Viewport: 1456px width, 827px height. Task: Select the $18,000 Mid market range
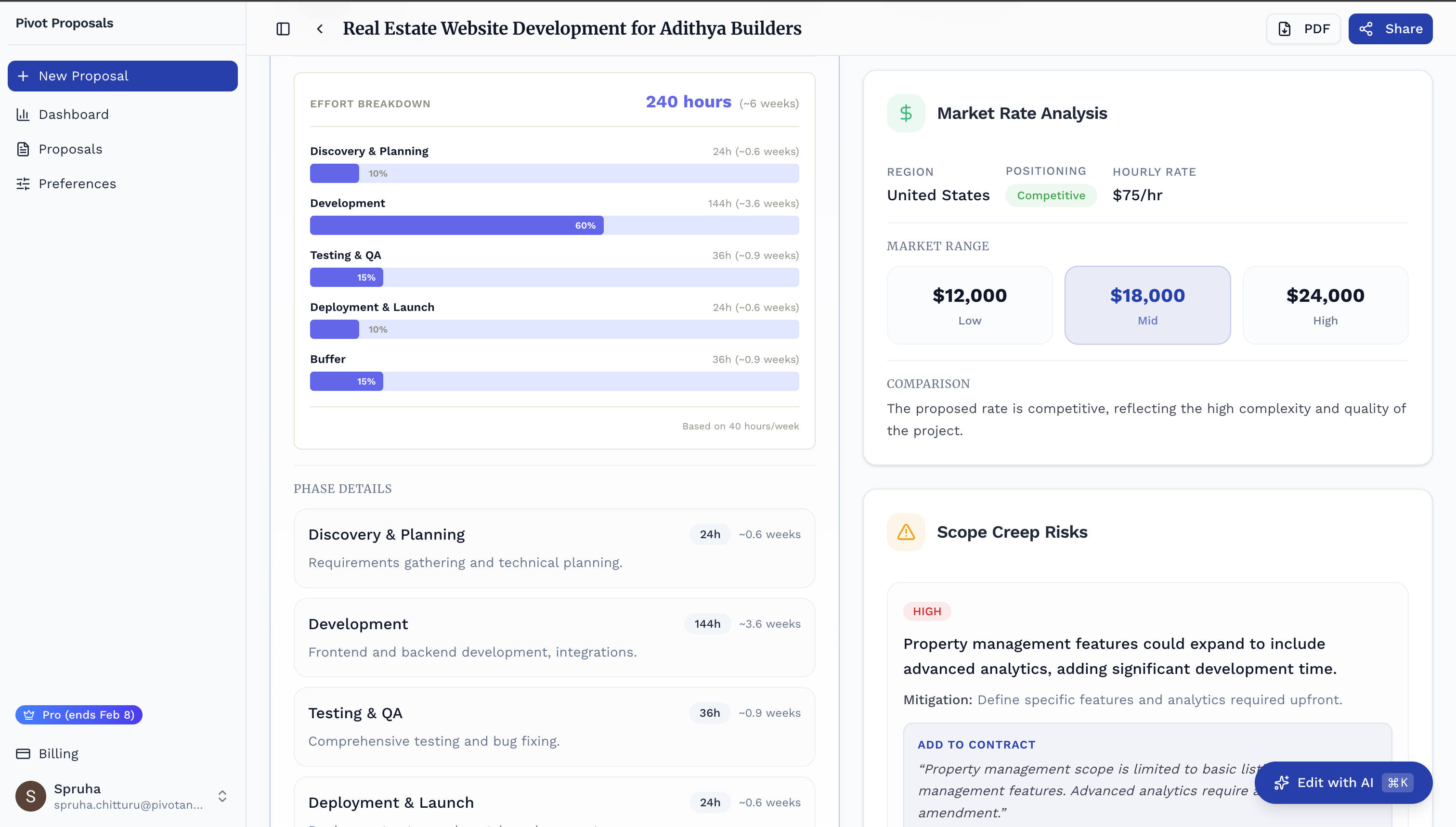click(1147, 305)
